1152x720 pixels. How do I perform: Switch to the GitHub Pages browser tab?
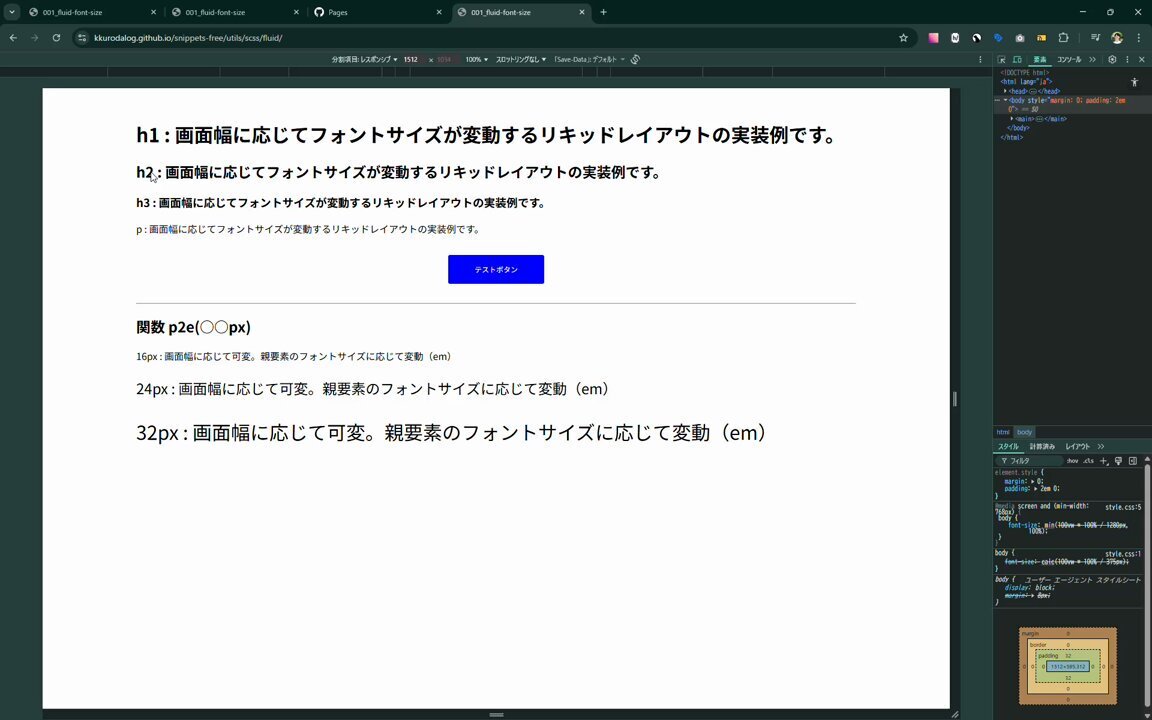tap(378, 12)
